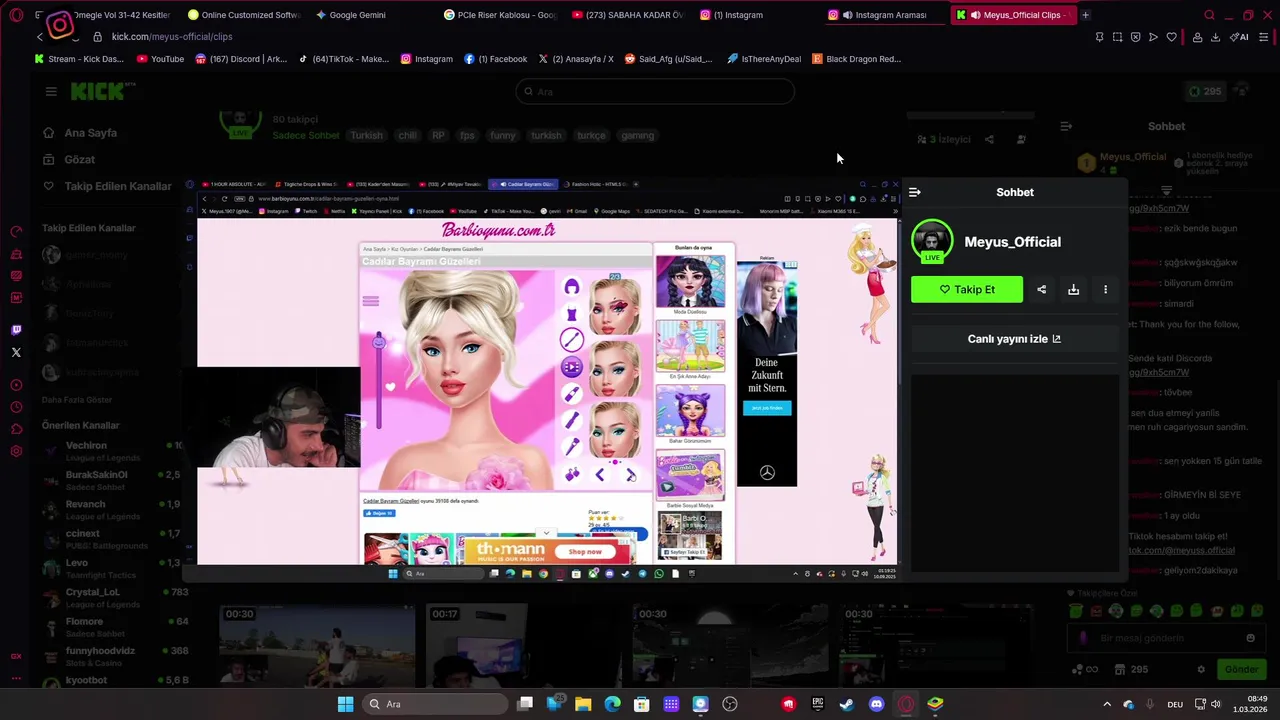This screenshot has height=720, width=1280.
Task: Open History clock icon in Opera sidebar
Action: 16,407
